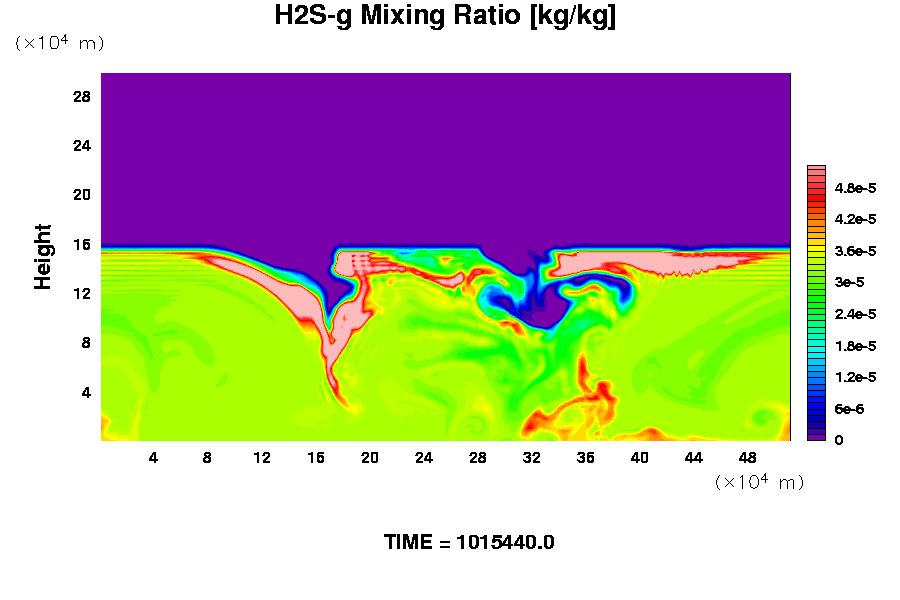The image size is (900, 600).
Task: Click the y-axis tick label 28
Action: click(x=82, y=97)
